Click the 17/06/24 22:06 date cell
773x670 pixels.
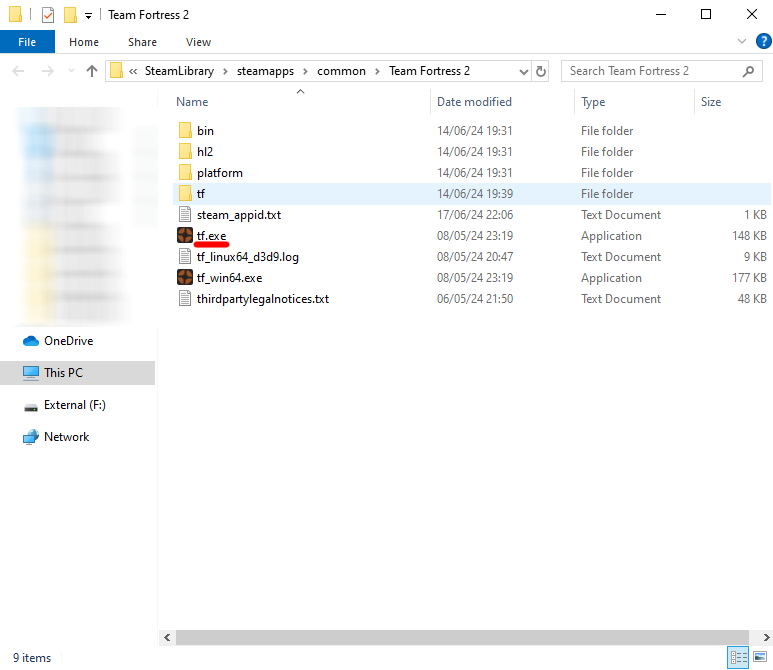point(475,214)
